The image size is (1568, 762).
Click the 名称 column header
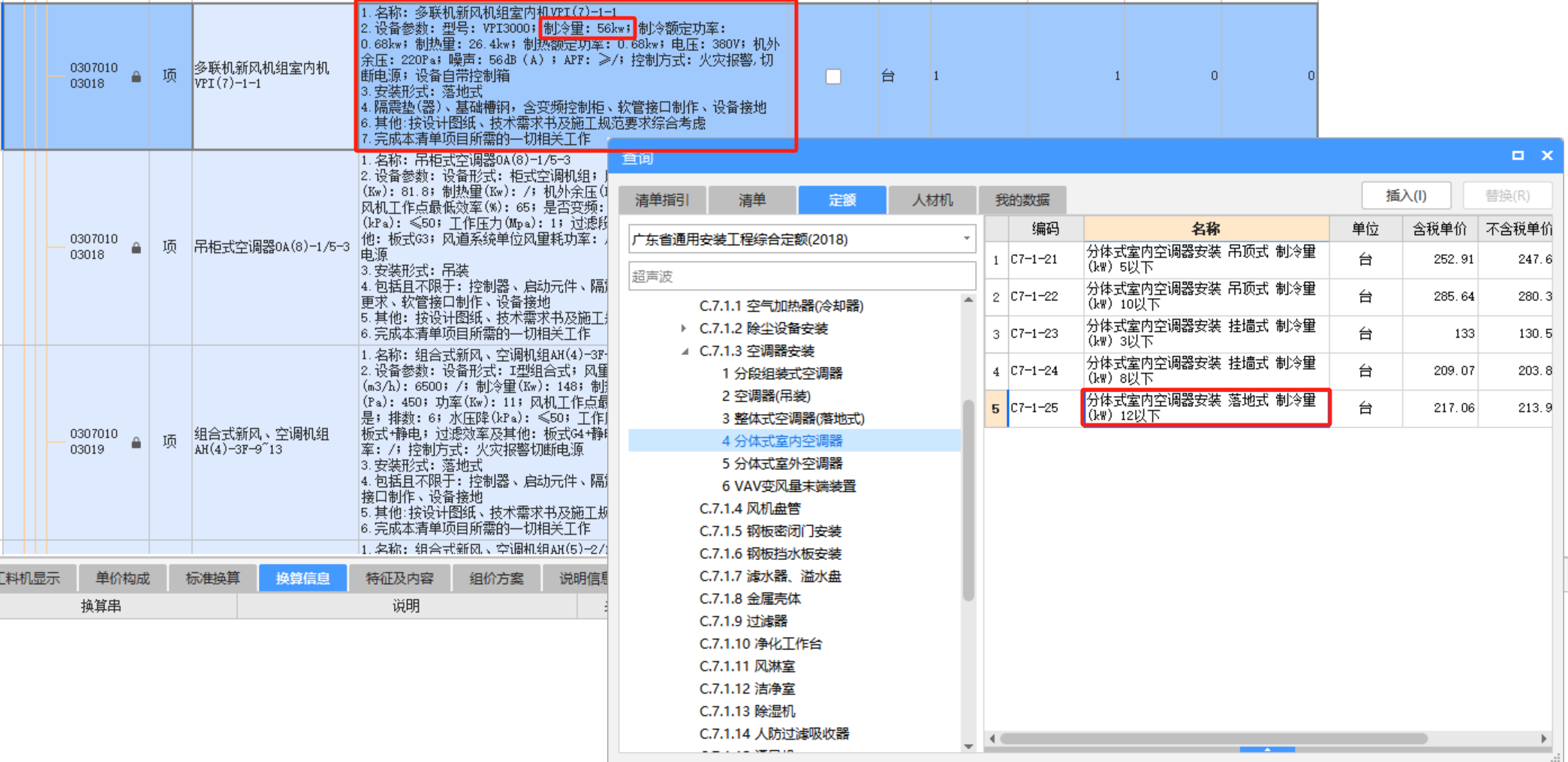click(1205, 229)
